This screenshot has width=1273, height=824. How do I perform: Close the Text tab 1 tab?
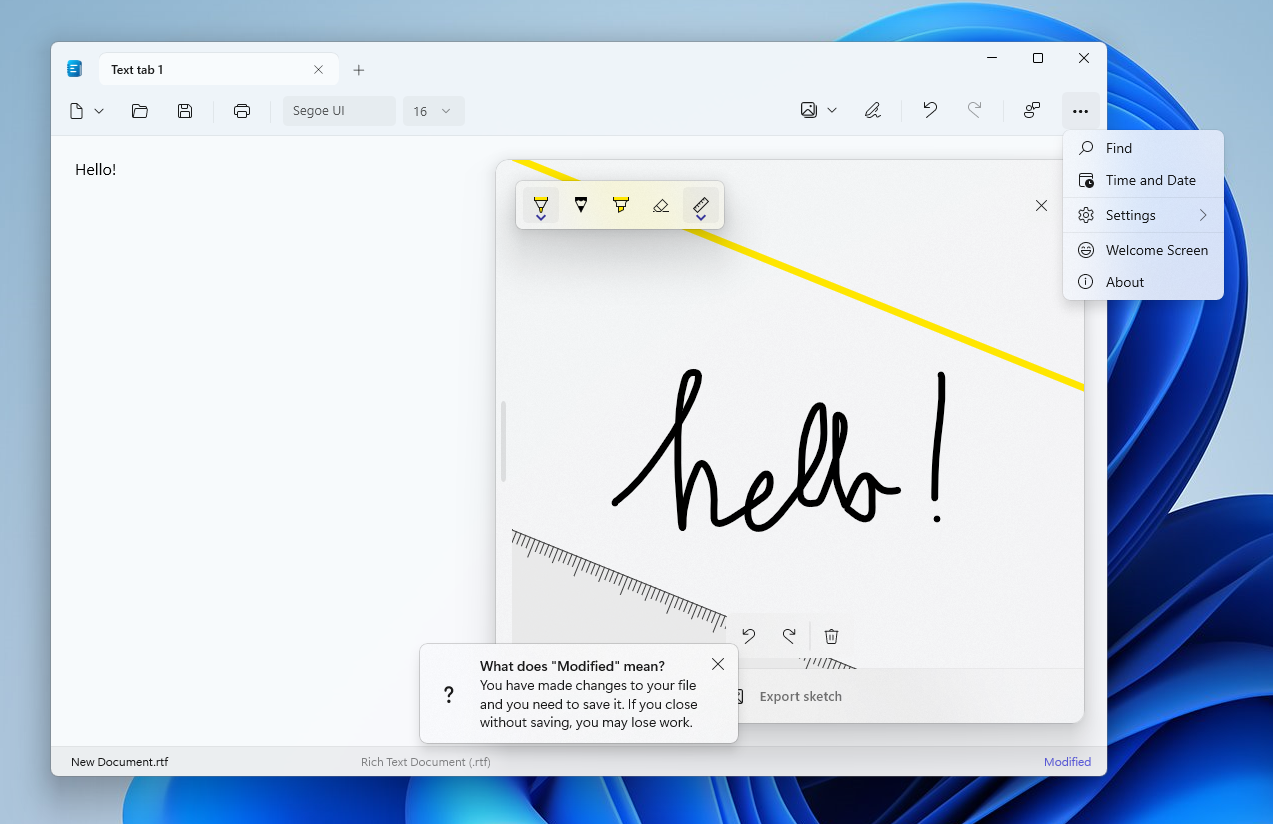[x=318, y=70]
